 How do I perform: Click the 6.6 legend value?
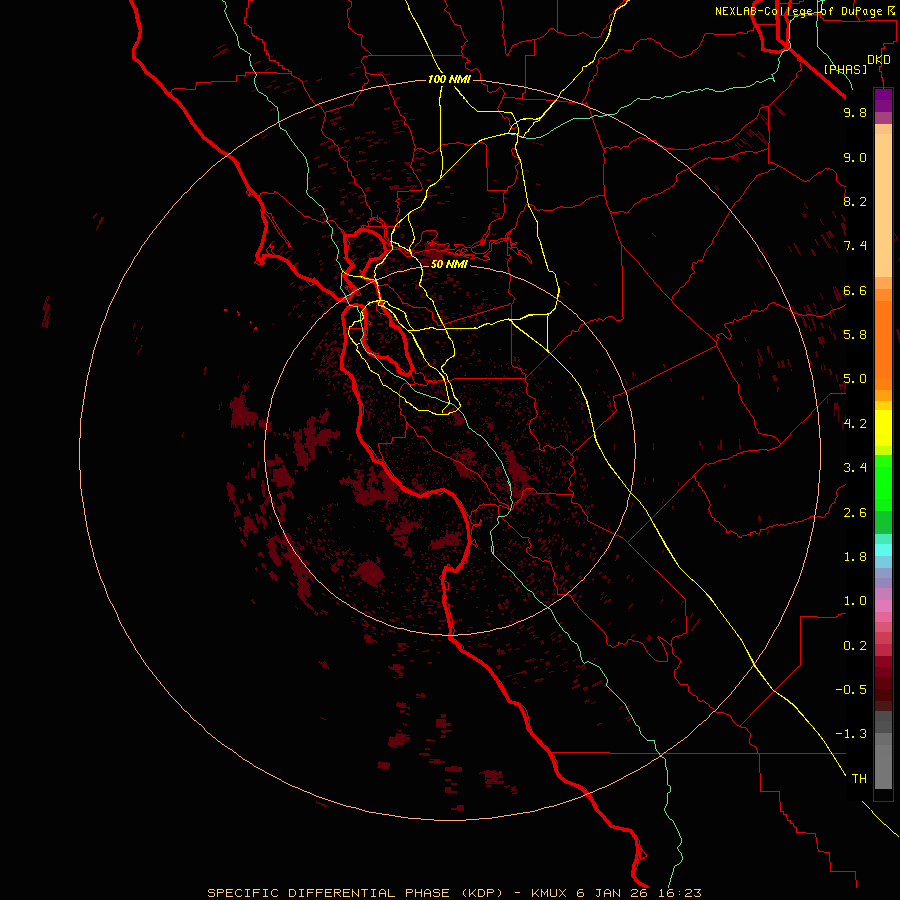(855, 290)
